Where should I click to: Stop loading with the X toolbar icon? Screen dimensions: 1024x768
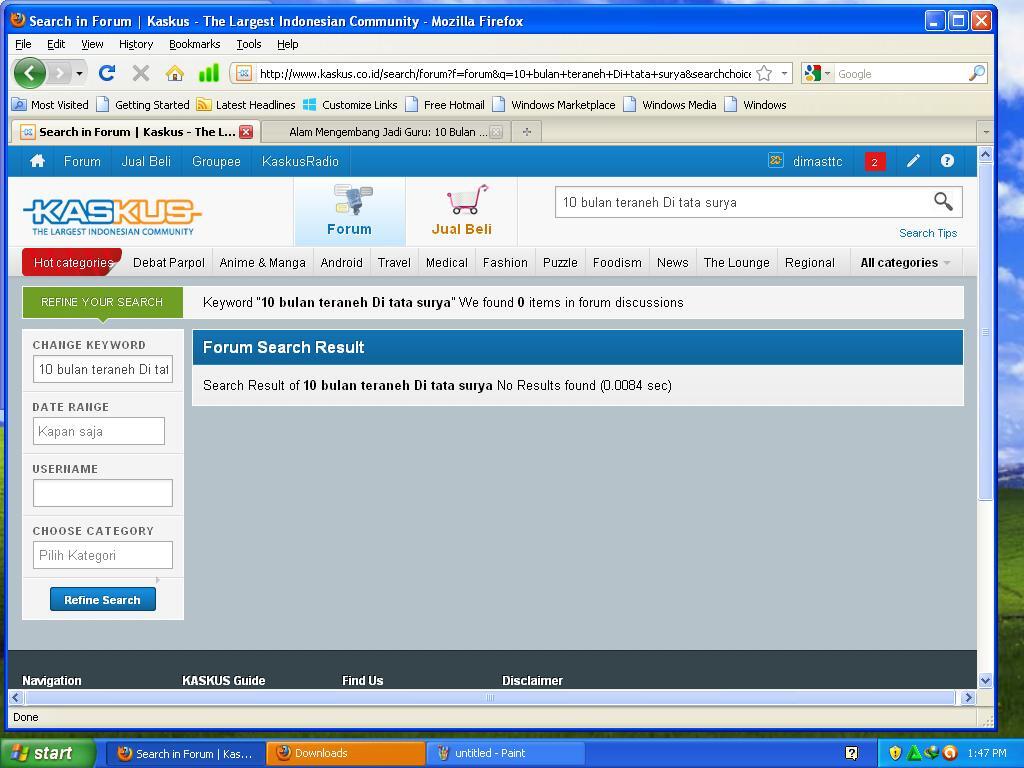(140, 73)
